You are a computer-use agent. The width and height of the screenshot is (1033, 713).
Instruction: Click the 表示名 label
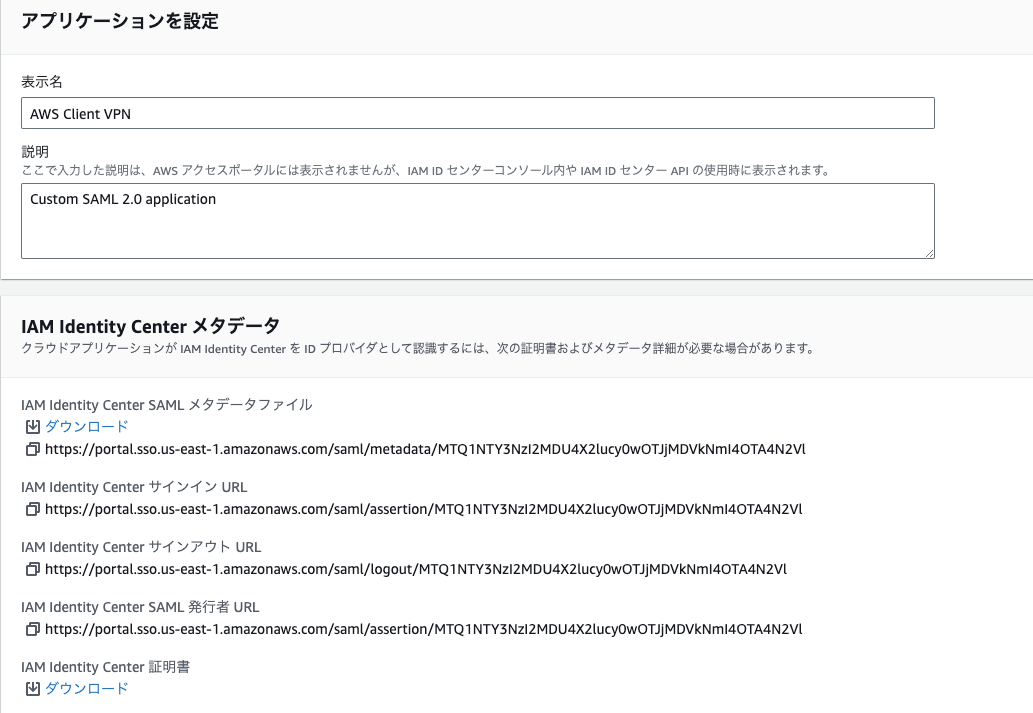point(42,82)
